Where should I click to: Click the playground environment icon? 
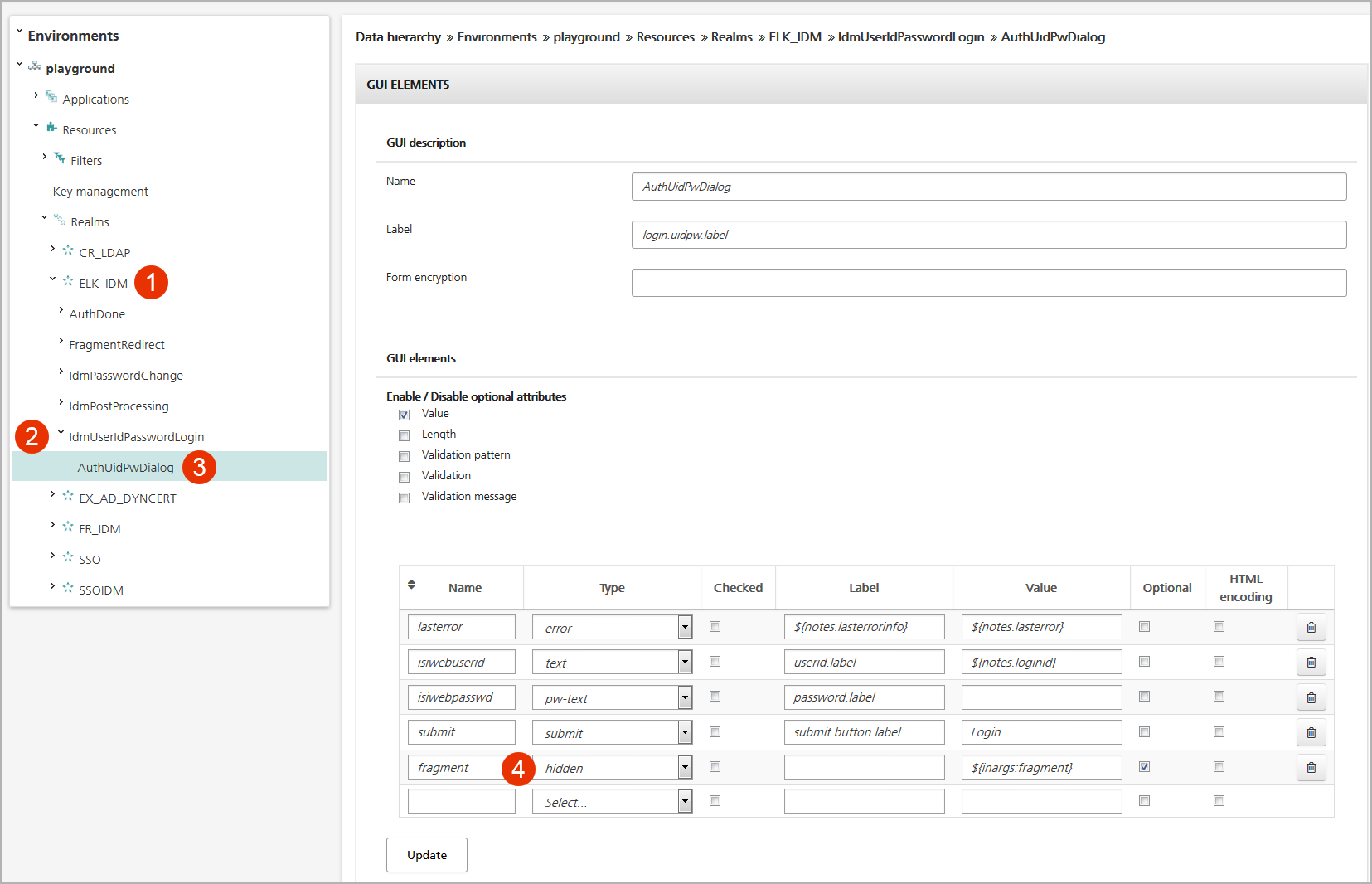[x=35, y=66]
